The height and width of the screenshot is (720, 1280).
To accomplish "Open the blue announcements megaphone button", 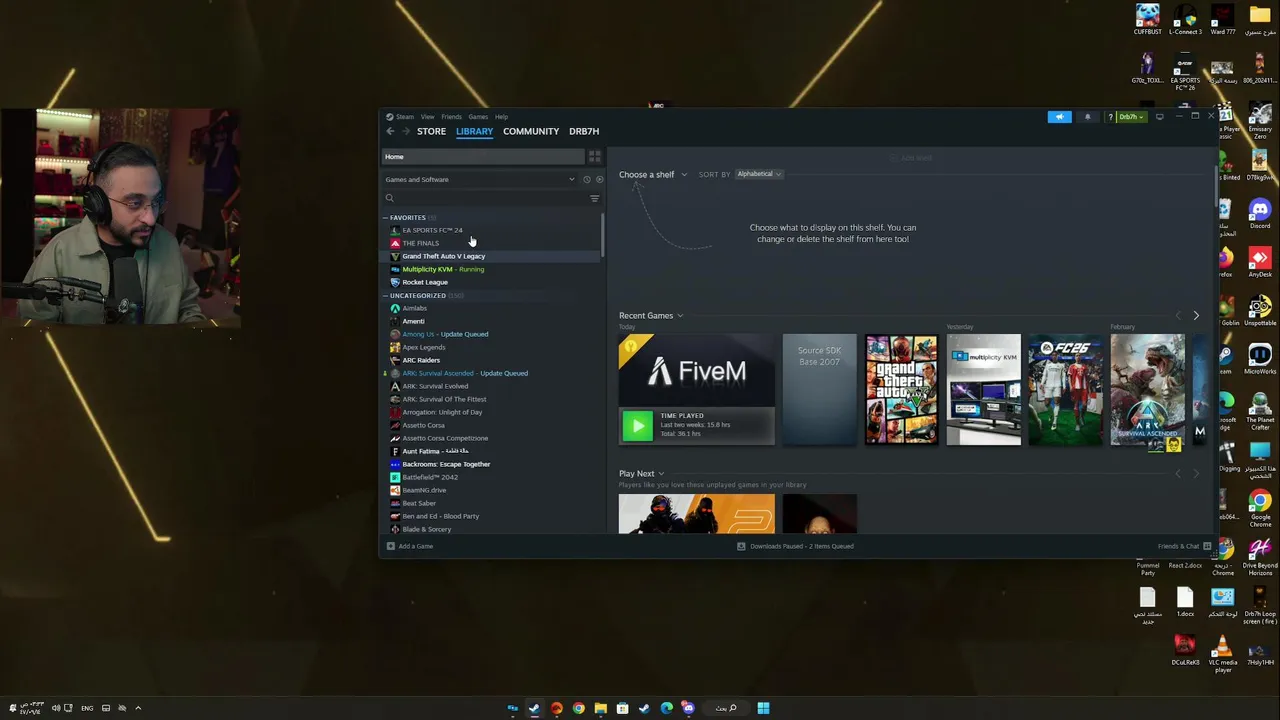I will [x=1059, y=117].
